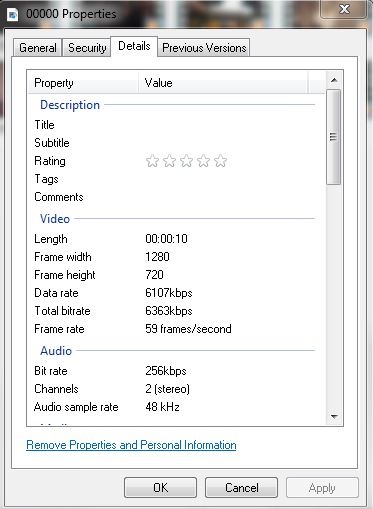Click the Property column header
Viewport: 373px width, 509px height.
(83, 83)
